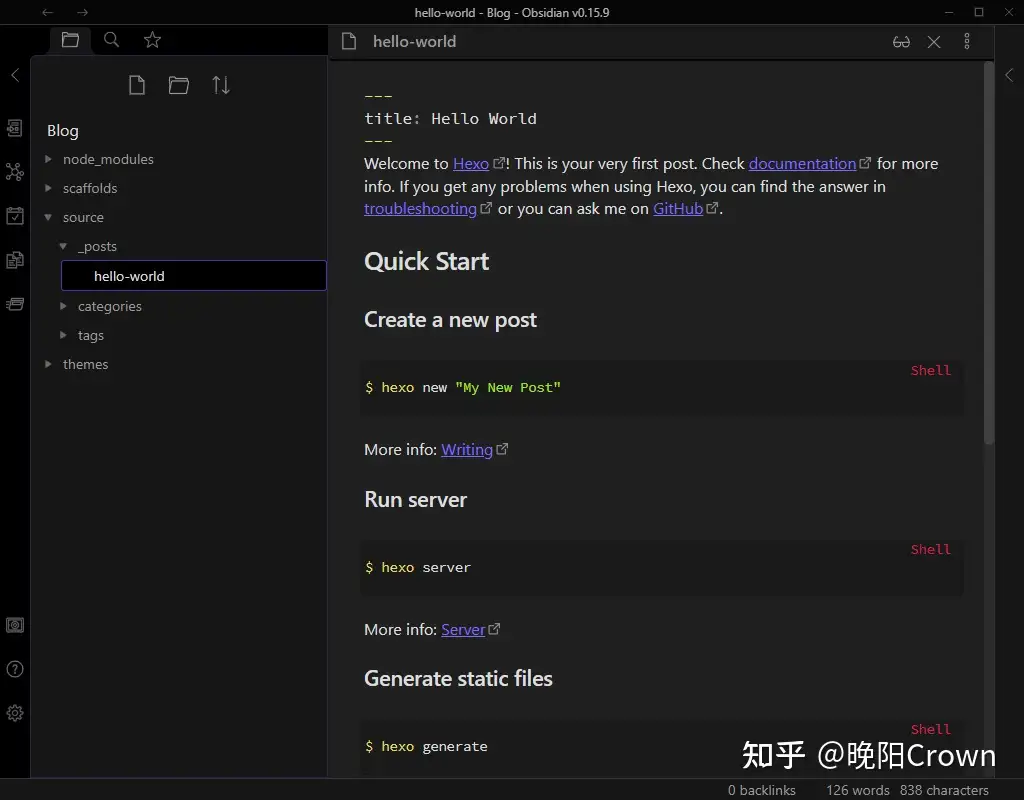Open the GitHub link
The image size is (1024, 800).
point(678,208)
